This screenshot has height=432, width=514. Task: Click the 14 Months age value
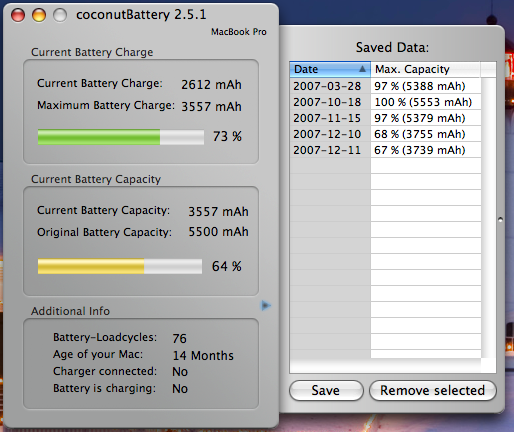(x=203, y=356)
